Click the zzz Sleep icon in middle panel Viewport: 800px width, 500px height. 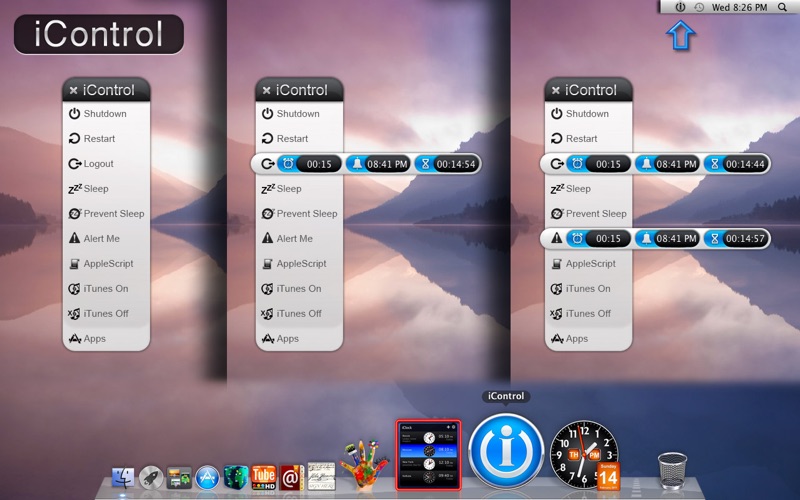[268, 189]
